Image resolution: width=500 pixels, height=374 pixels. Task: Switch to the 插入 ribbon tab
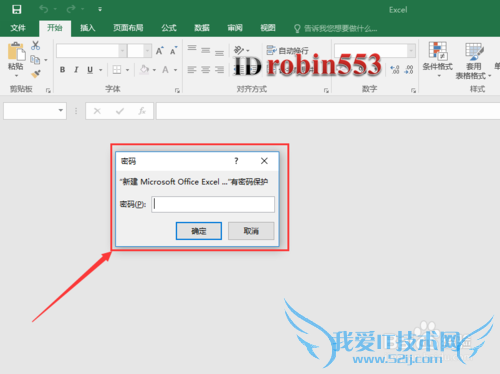88,28
